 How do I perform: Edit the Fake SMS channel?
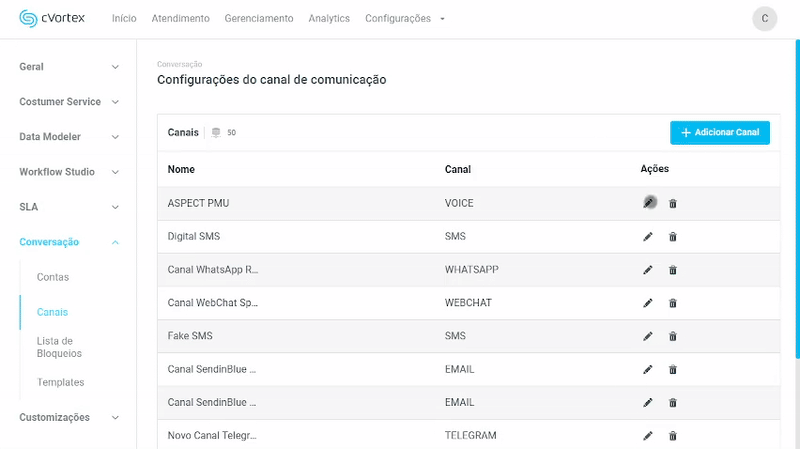648,336
